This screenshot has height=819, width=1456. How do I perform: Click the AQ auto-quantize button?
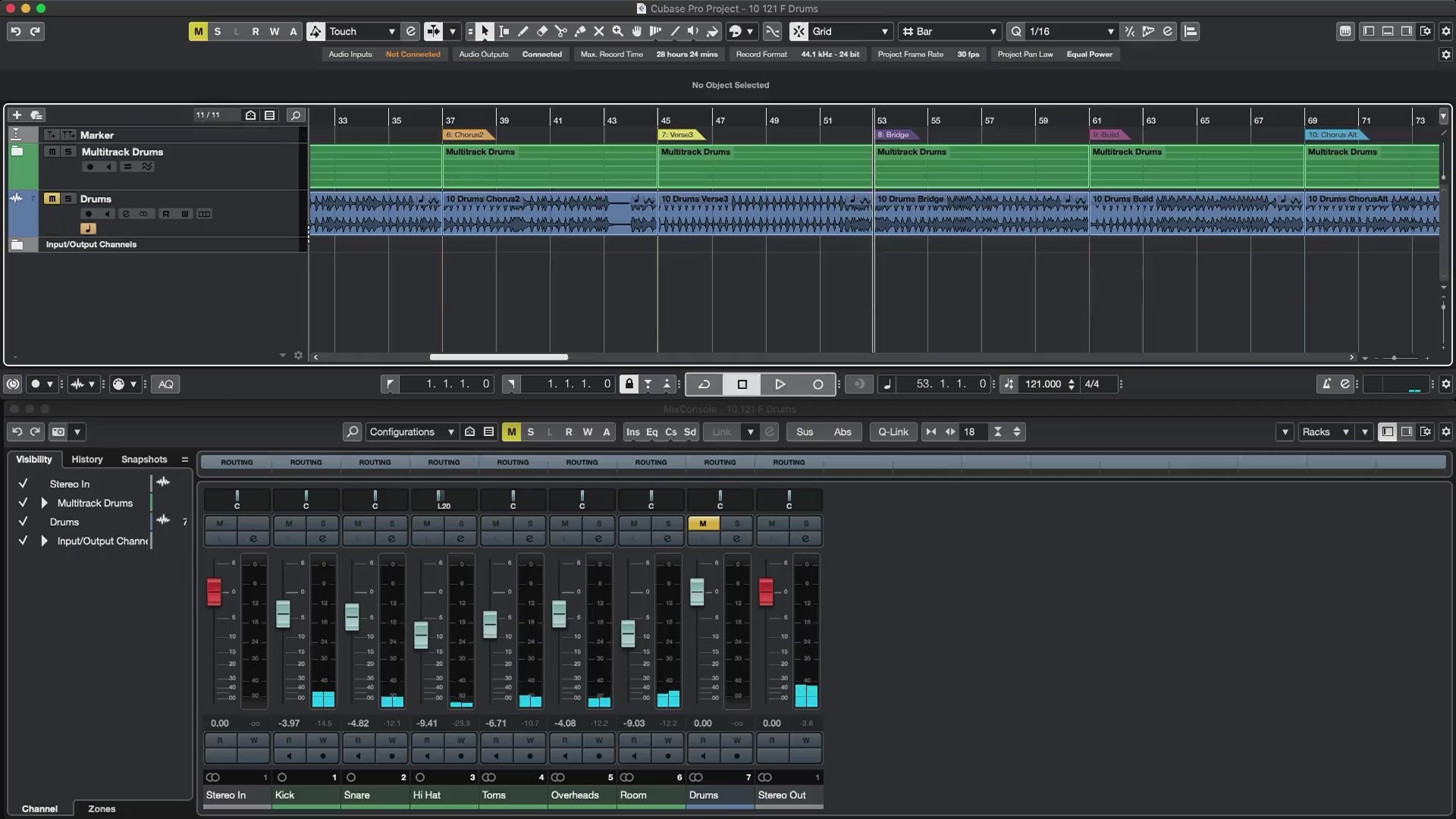(x=166, y=384)
